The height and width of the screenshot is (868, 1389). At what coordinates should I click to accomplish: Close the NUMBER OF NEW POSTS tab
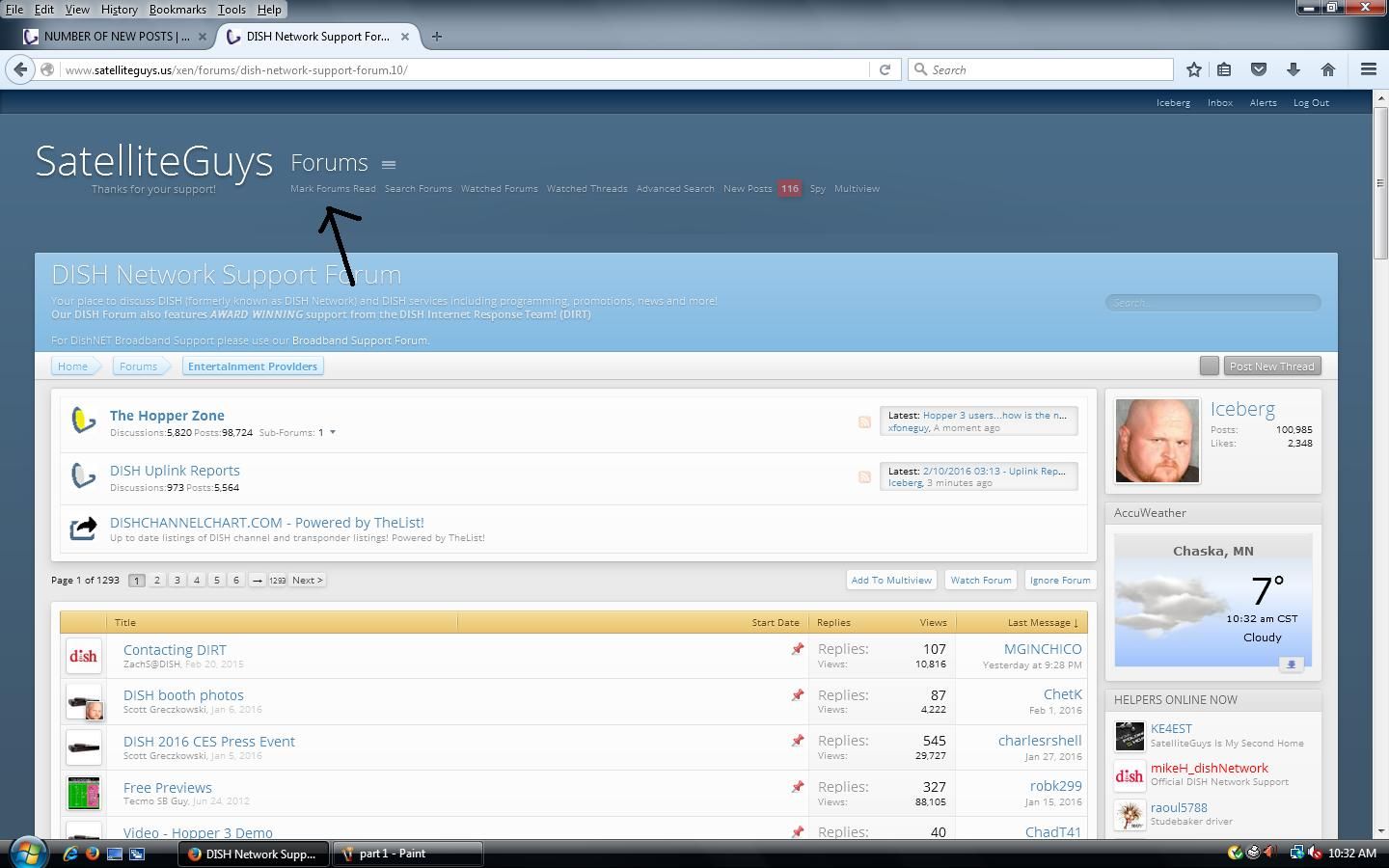click(203, 37)
